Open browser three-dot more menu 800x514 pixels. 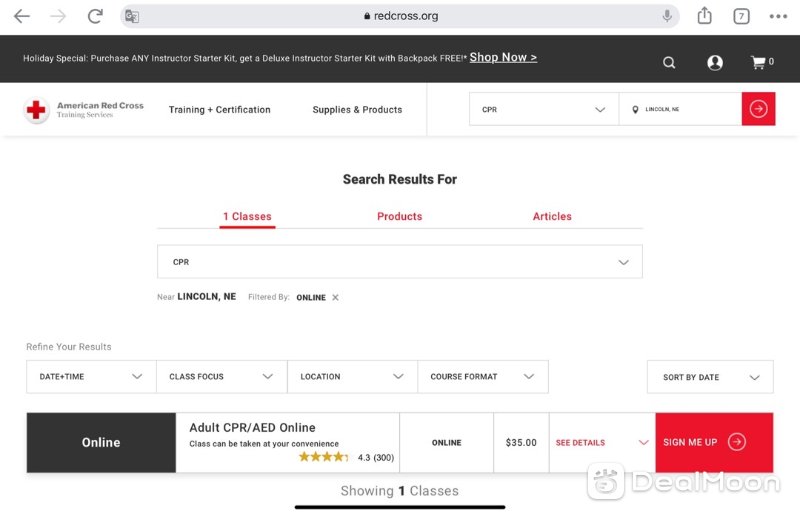pyautogui.click(x=778, y=16)
